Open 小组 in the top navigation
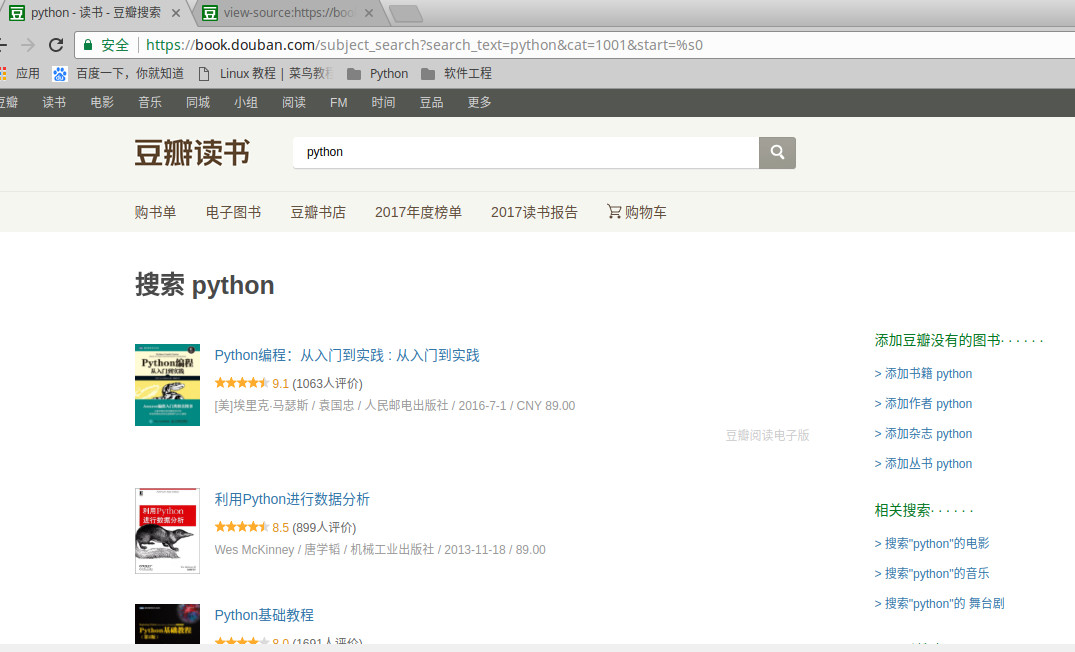1075x652 pixels. click(x=246, y=102)
